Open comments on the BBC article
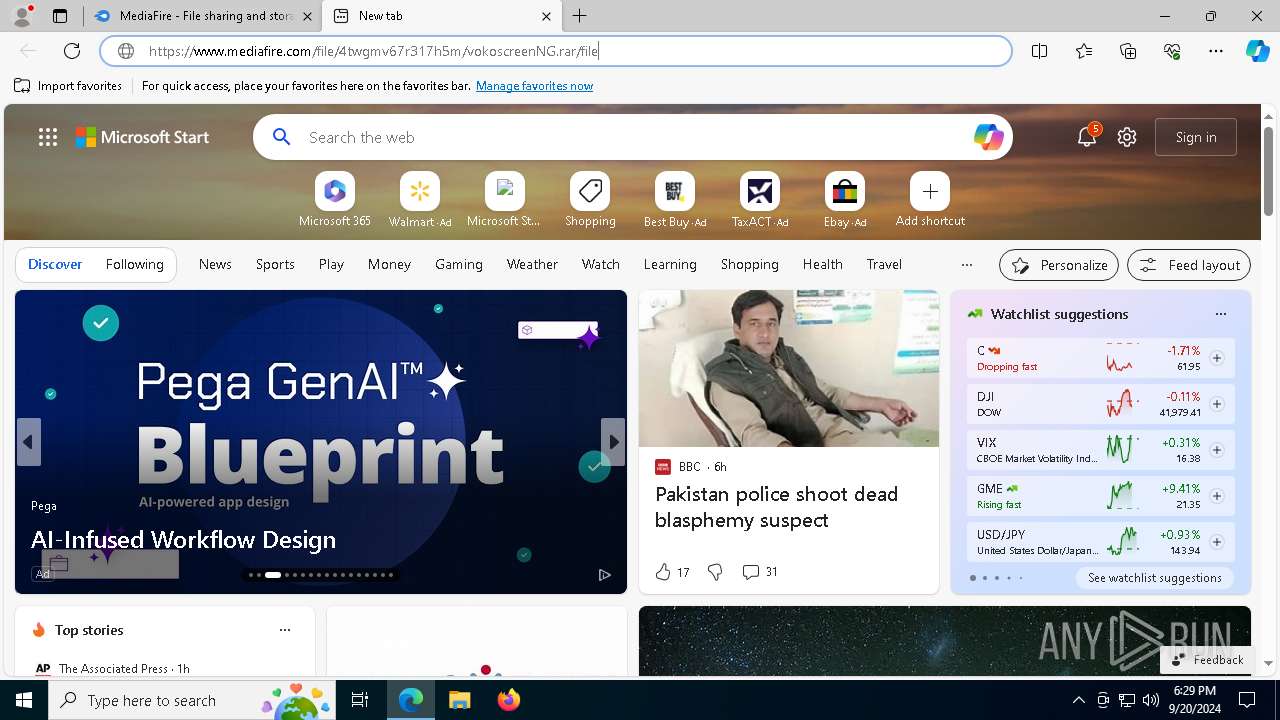Image resolution: width=1280 pixels, height=720 pixels. 759,572
